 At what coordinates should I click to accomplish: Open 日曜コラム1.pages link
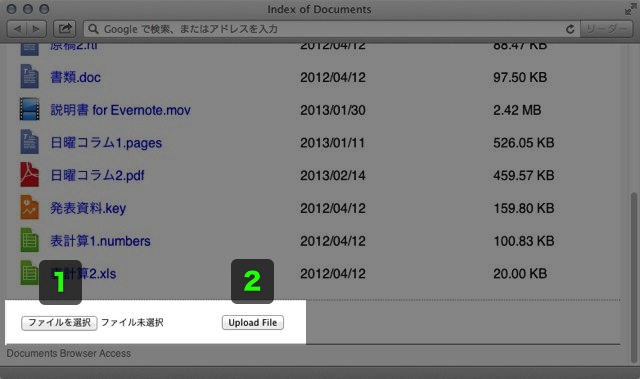[x=106, y=143]
